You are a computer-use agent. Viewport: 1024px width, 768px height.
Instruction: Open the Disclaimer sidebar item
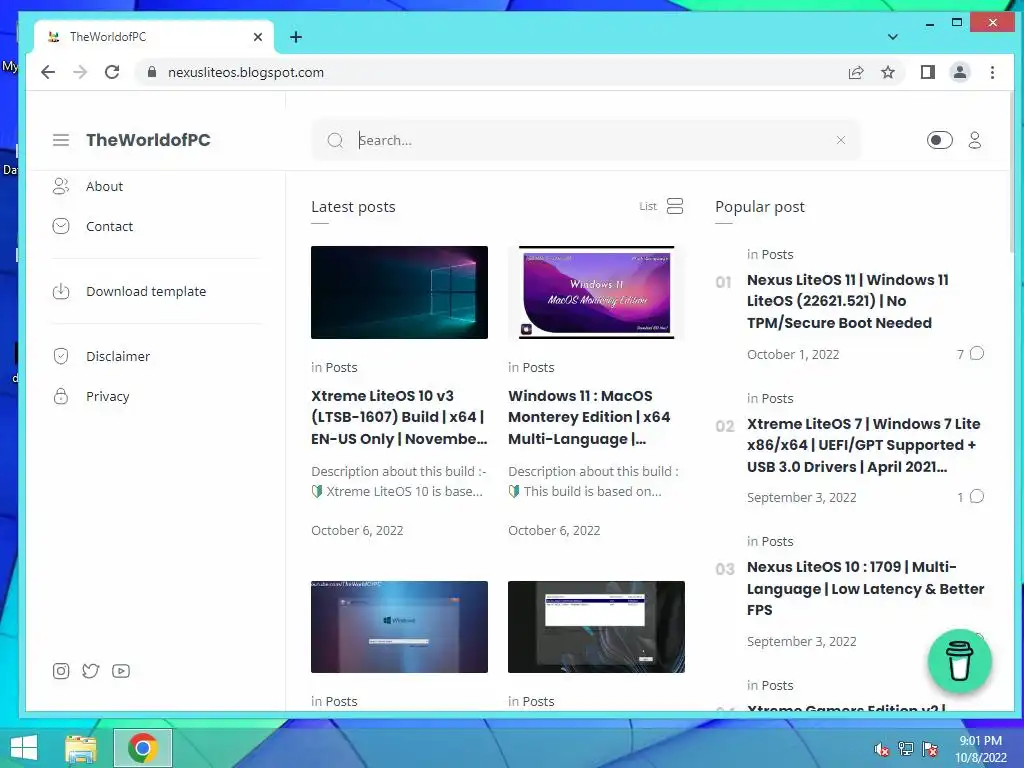pyautogui.click(x=118, y=357)
